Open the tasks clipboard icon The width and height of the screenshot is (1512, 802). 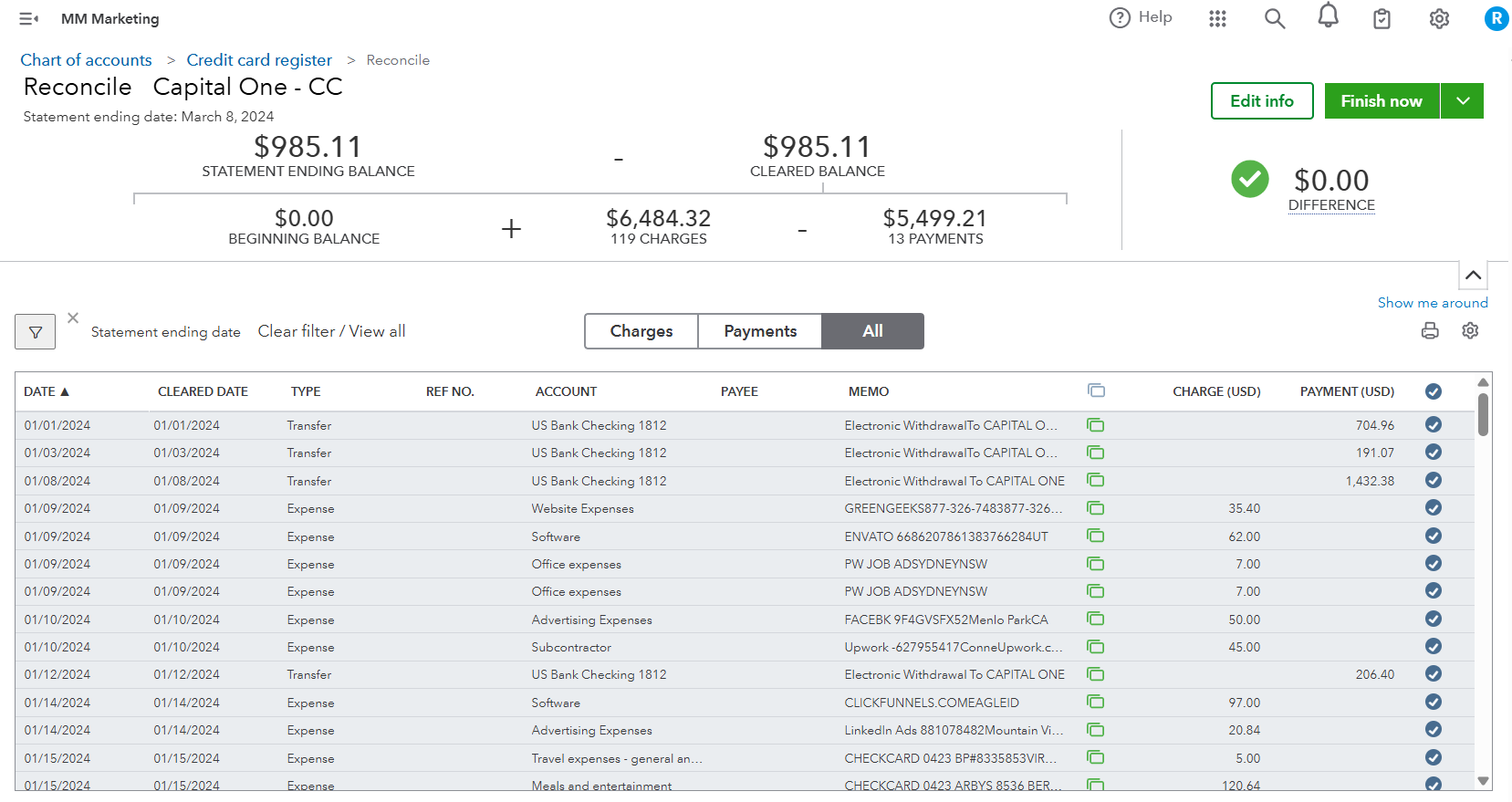pyautogui.click(x=1382, y=18)
